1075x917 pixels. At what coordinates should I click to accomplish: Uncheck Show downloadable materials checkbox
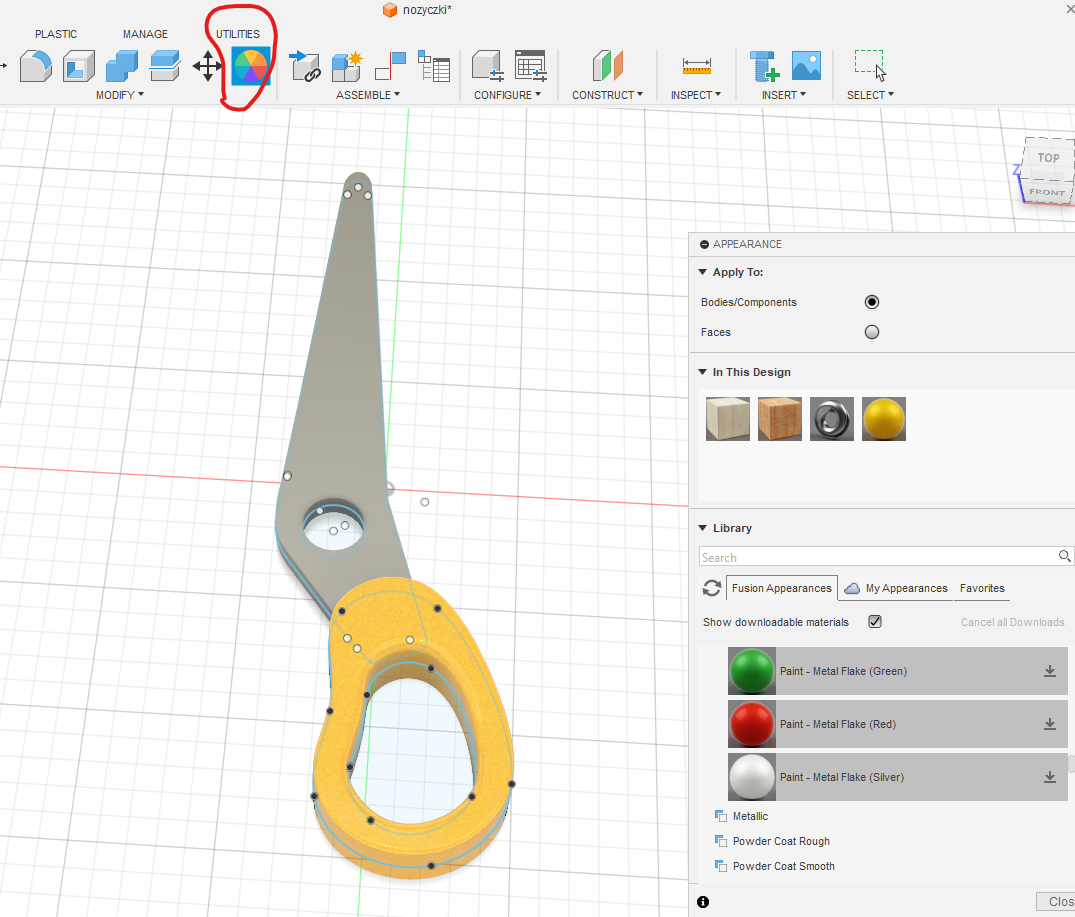pyautogui.click(x=875, y=622)
